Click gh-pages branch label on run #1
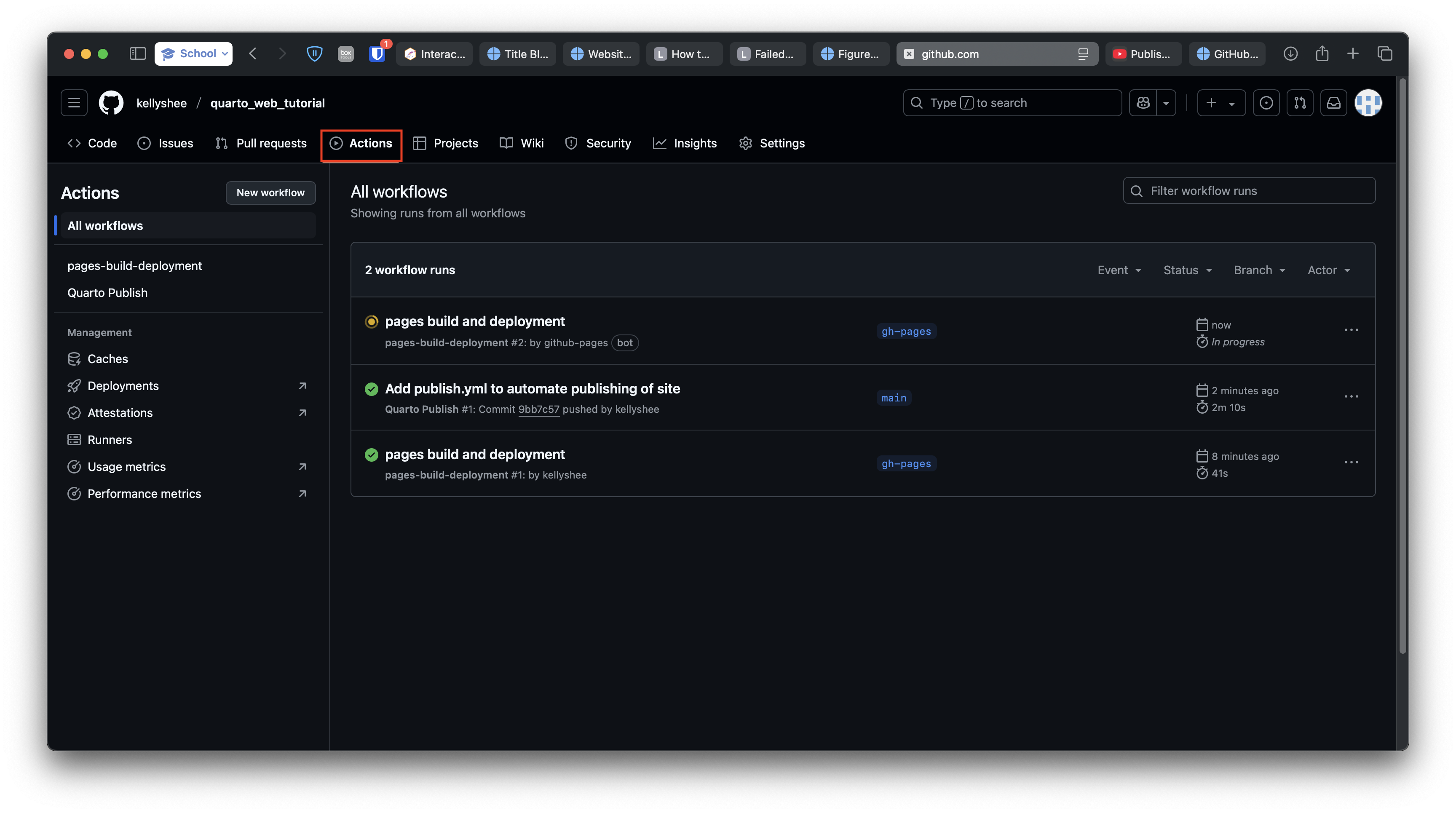The image size is (1456, 813). coord(906,463)
